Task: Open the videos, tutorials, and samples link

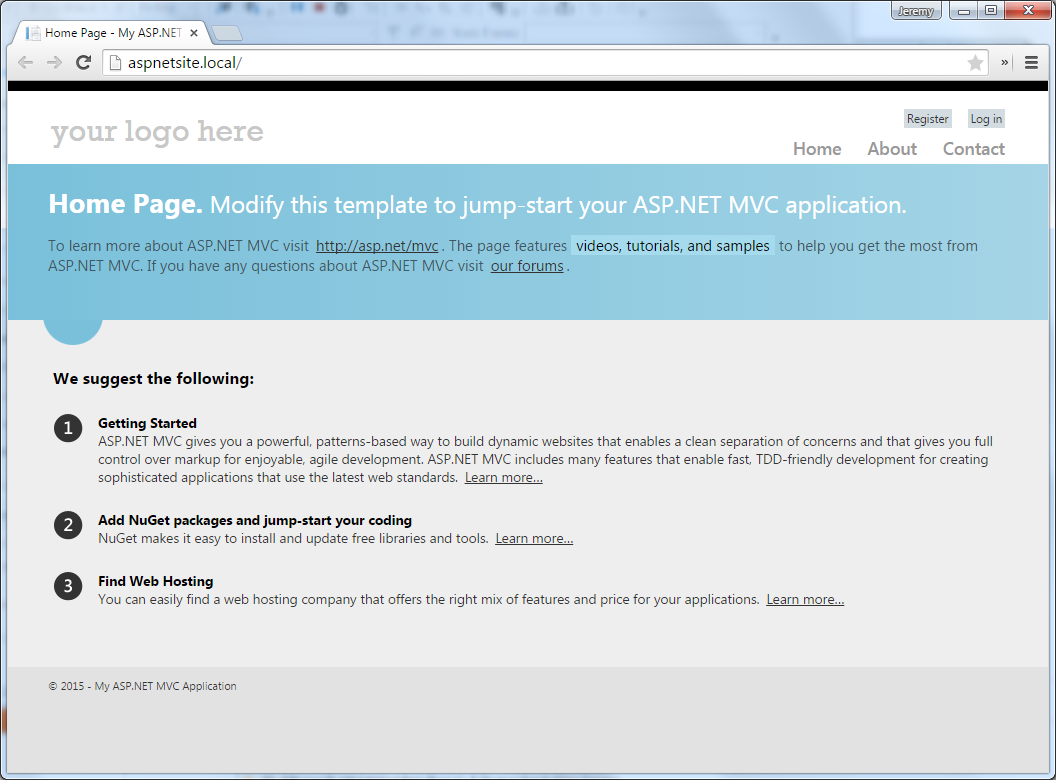Action: tap(672, 246)
